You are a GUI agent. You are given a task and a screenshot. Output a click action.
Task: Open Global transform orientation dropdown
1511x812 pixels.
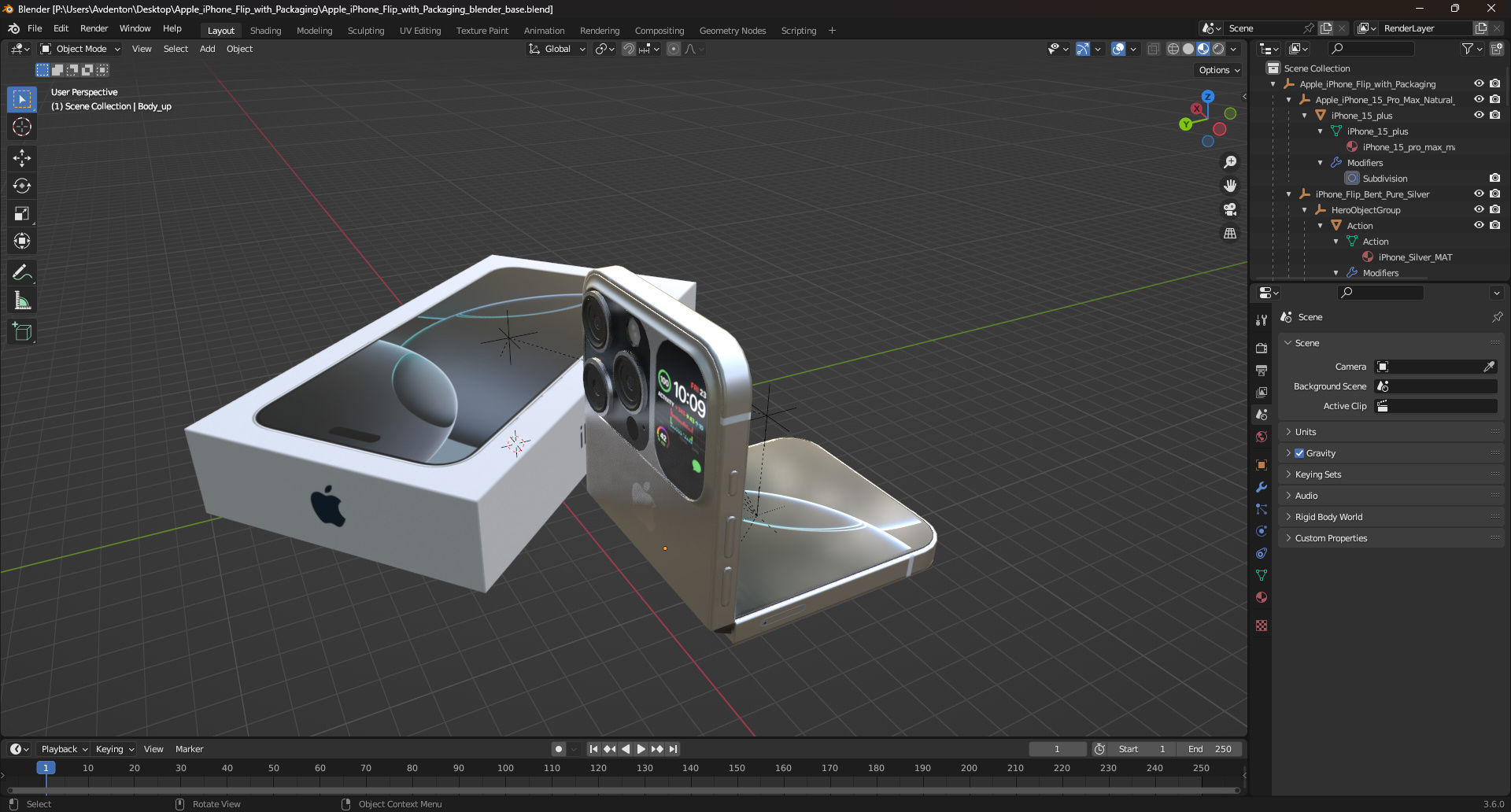click(557, 49)
